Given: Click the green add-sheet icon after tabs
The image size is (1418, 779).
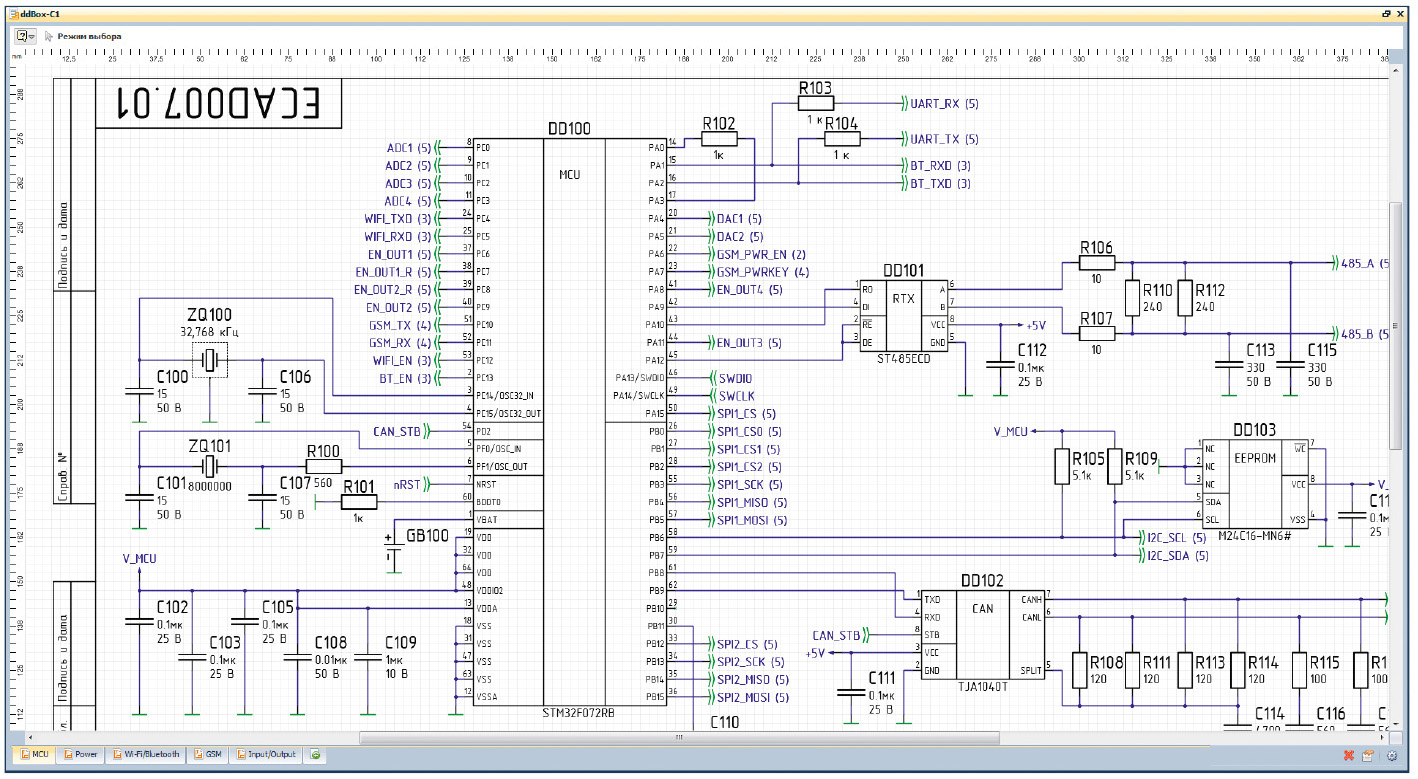Looking at the screenshot, I should pyautogui.click(x=315, y=754).
